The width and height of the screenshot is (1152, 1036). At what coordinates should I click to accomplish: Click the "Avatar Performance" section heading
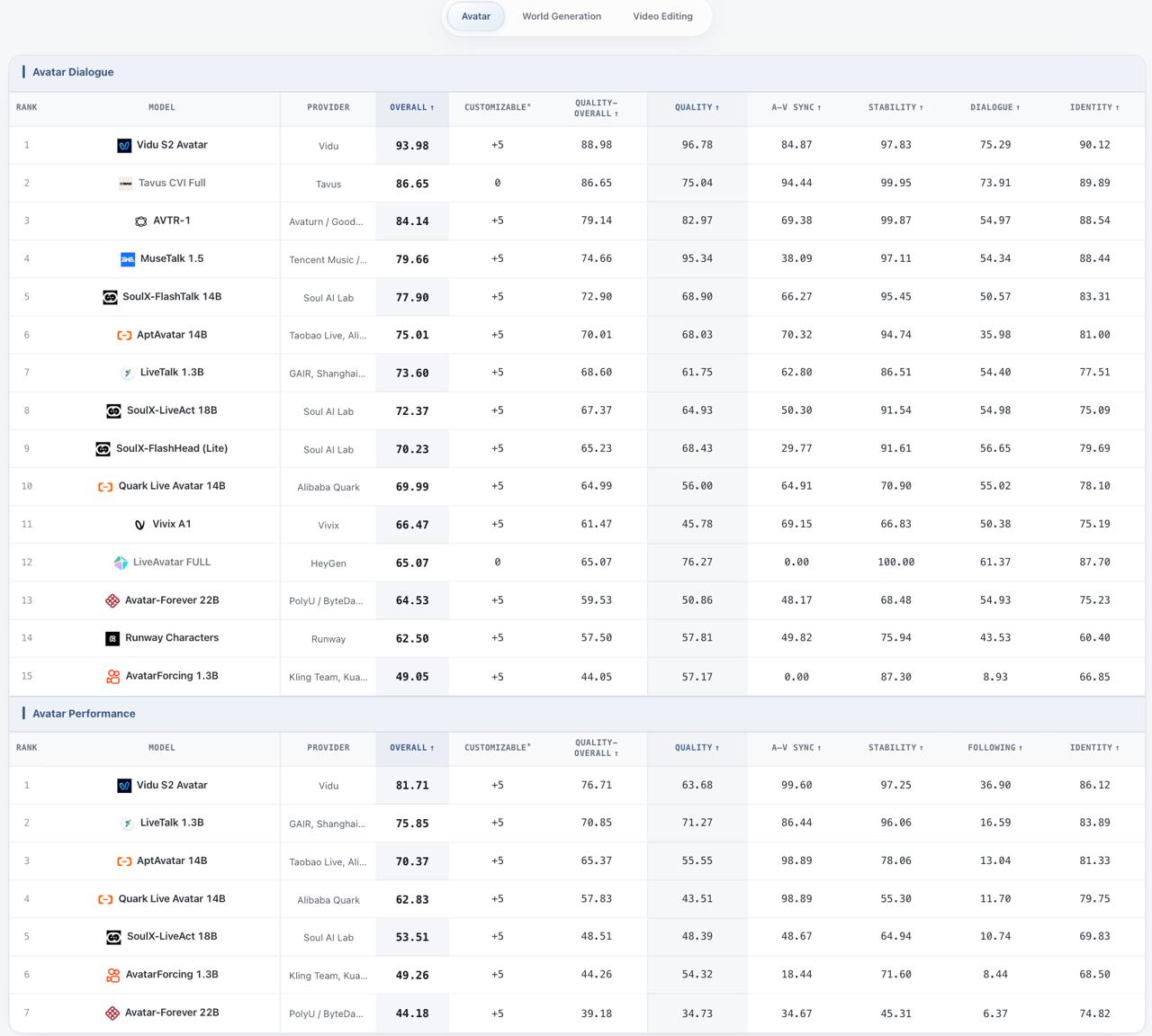[84, 714]
